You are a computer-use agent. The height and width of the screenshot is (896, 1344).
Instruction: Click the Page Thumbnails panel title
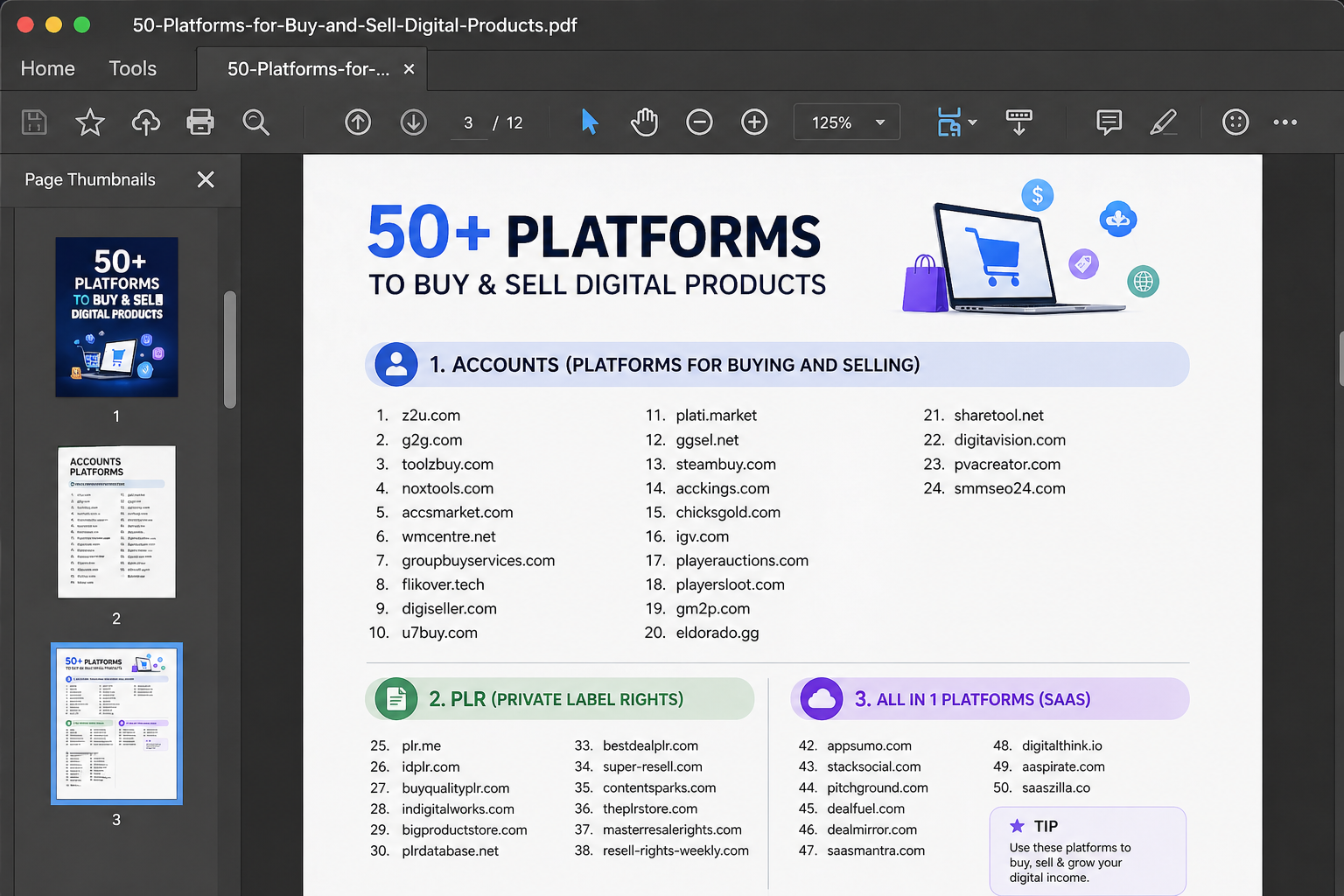pos(90,179)
